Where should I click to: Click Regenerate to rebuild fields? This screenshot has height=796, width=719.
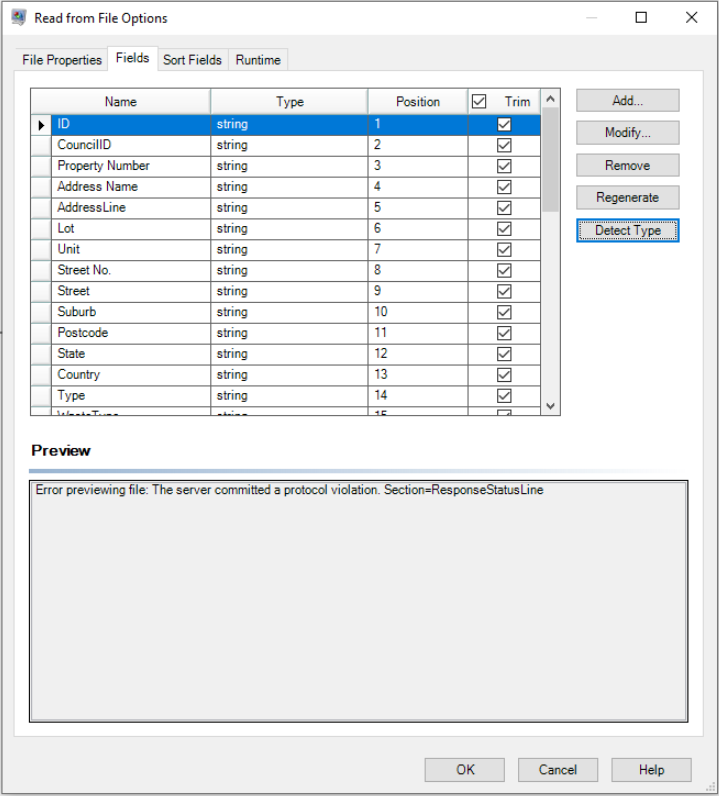[x=627, y=198]
